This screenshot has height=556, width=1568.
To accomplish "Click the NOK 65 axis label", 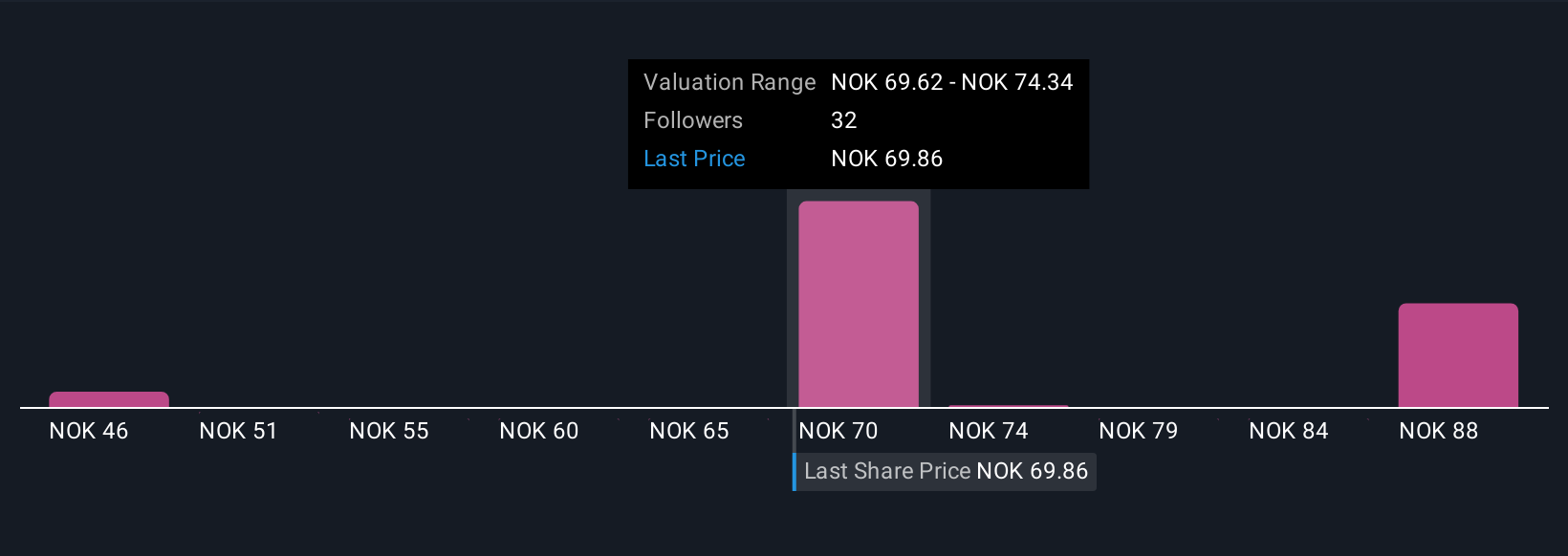I will pyautogui.click(x=689, y=431).
